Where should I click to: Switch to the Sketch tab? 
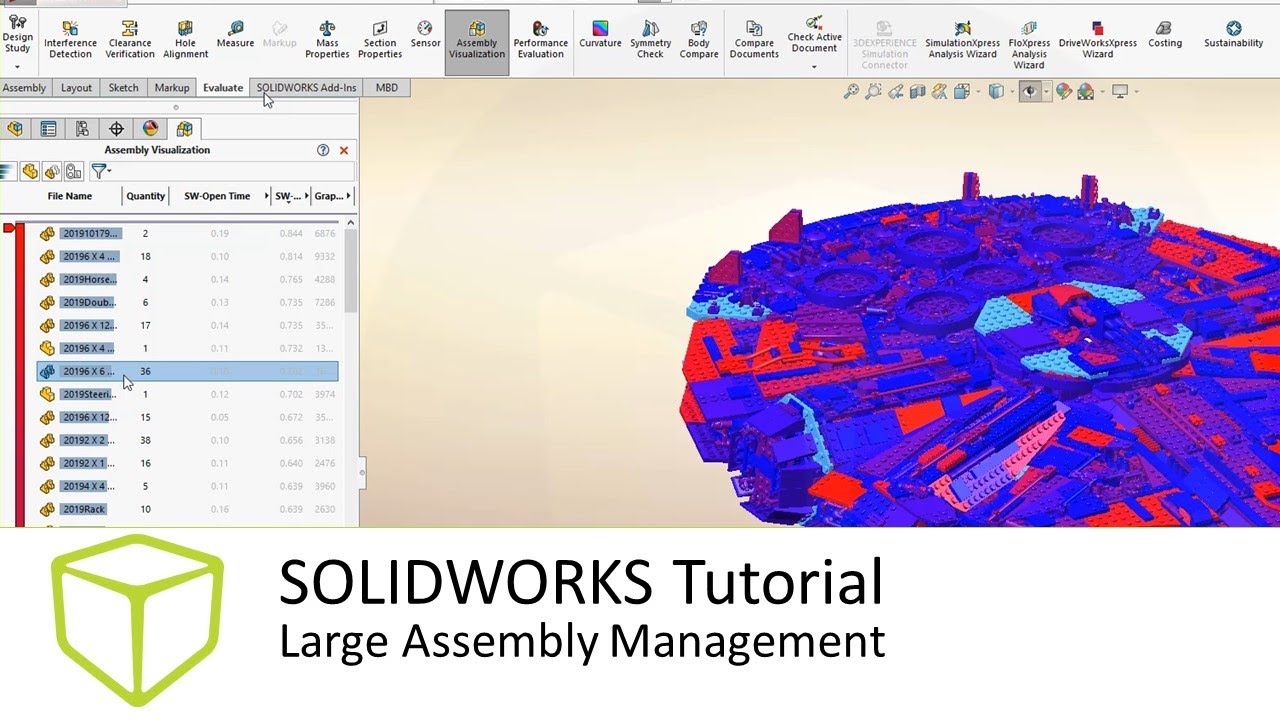click(x=123, y=88)
